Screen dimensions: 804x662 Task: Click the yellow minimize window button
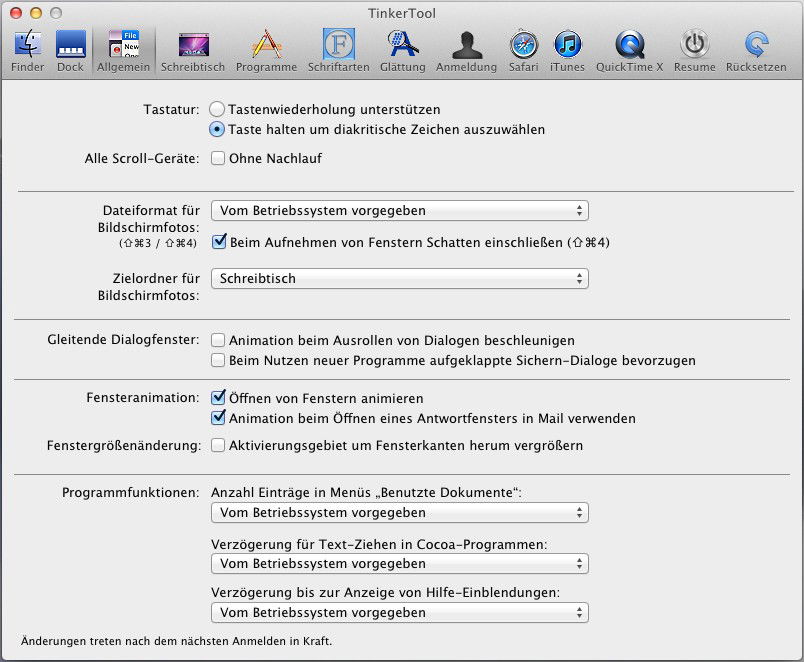click(x=36, y=13)
